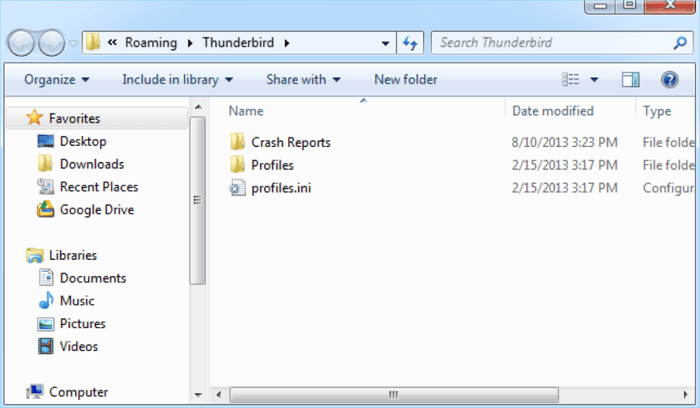The width and height of the screenshot is (700, 408).
Task: Click navigation pane scroll down arrow
Action: tap(198, 395)
